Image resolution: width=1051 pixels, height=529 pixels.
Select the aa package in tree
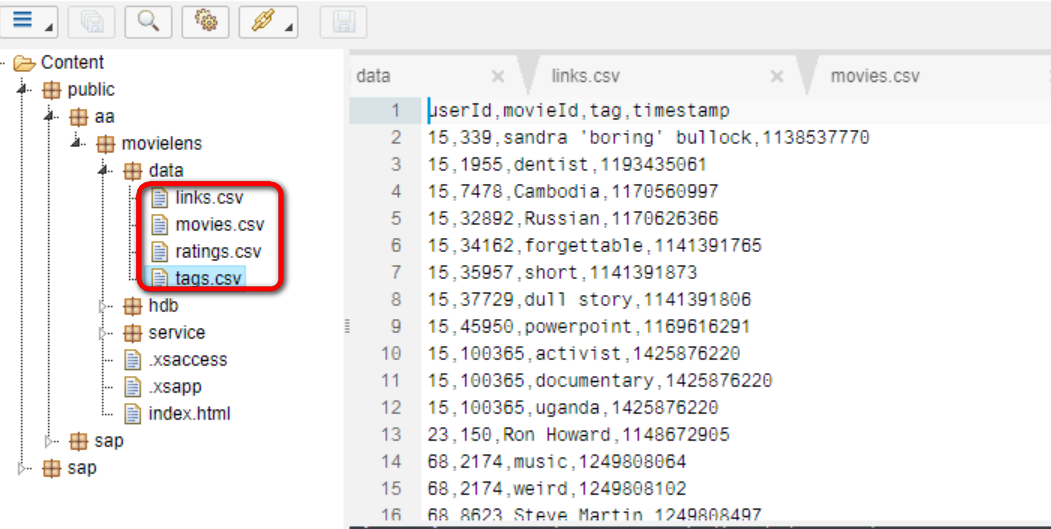coord(104,117)
